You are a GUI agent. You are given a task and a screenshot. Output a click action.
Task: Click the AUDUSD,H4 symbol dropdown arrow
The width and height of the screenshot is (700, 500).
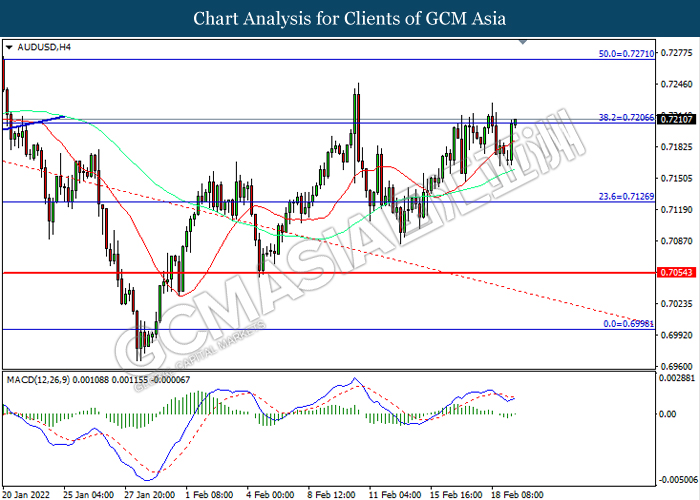[9, 47]
